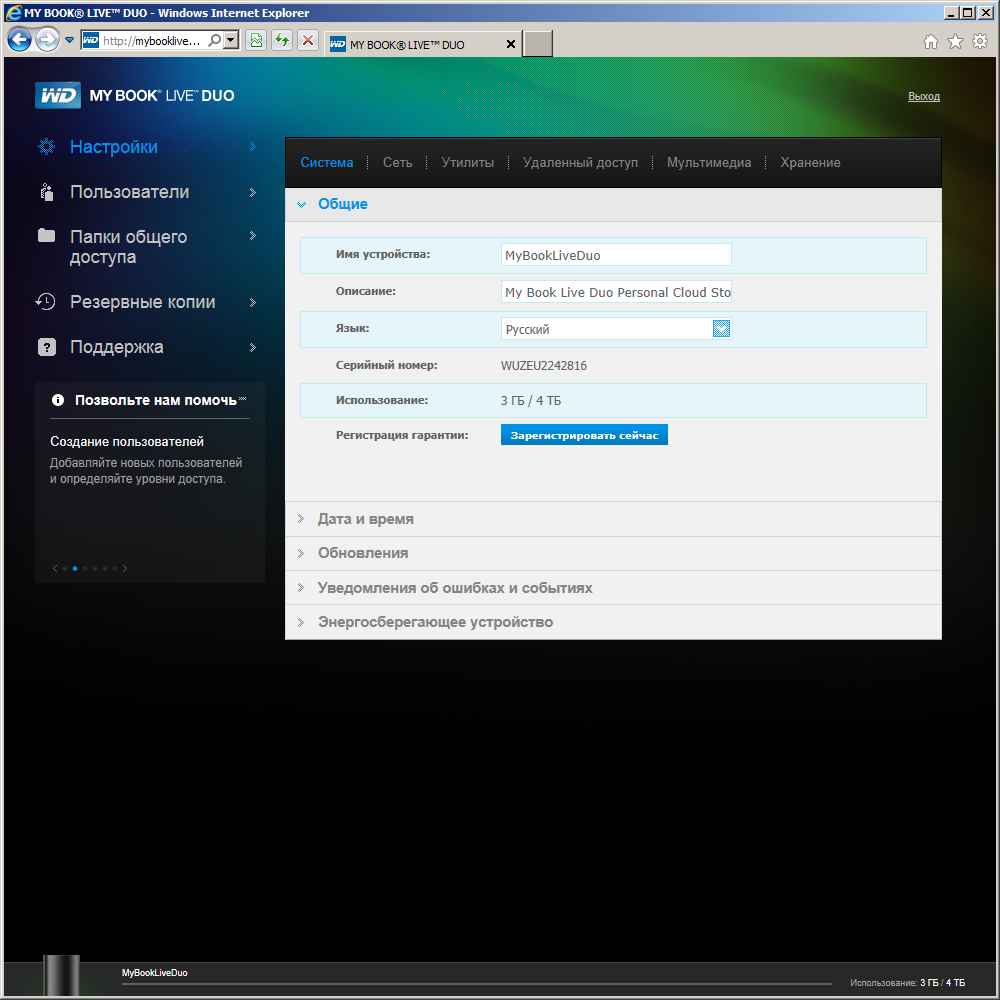The height and width of the screenshot is (1000, 1000).
Task: Switch to the Хранение tab
Action: click(x=810, y=163)
